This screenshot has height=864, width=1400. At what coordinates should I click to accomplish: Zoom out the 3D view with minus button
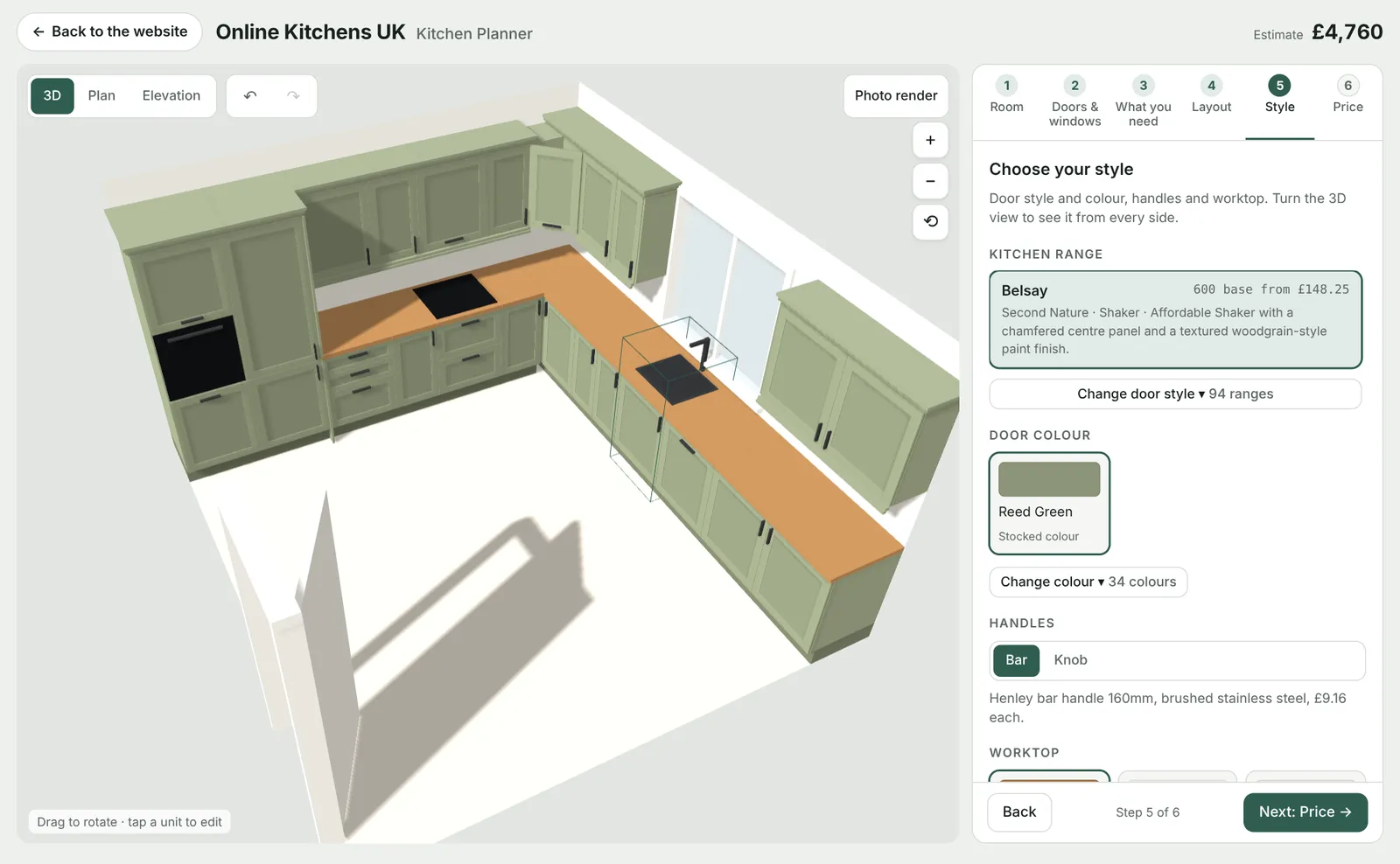(x=930, y=181)
